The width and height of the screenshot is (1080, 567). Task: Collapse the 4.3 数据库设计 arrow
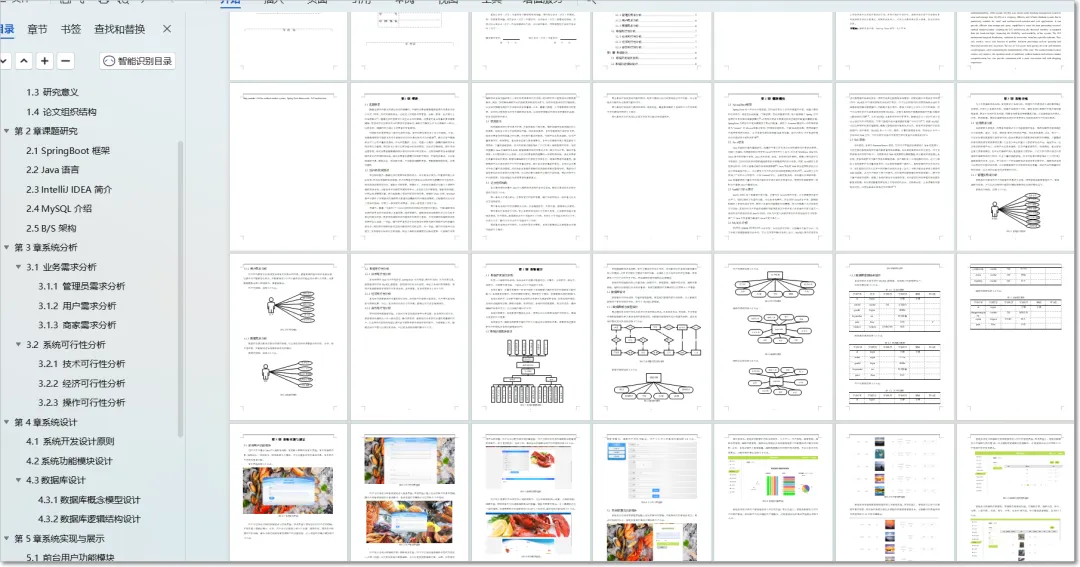(19, 480)
